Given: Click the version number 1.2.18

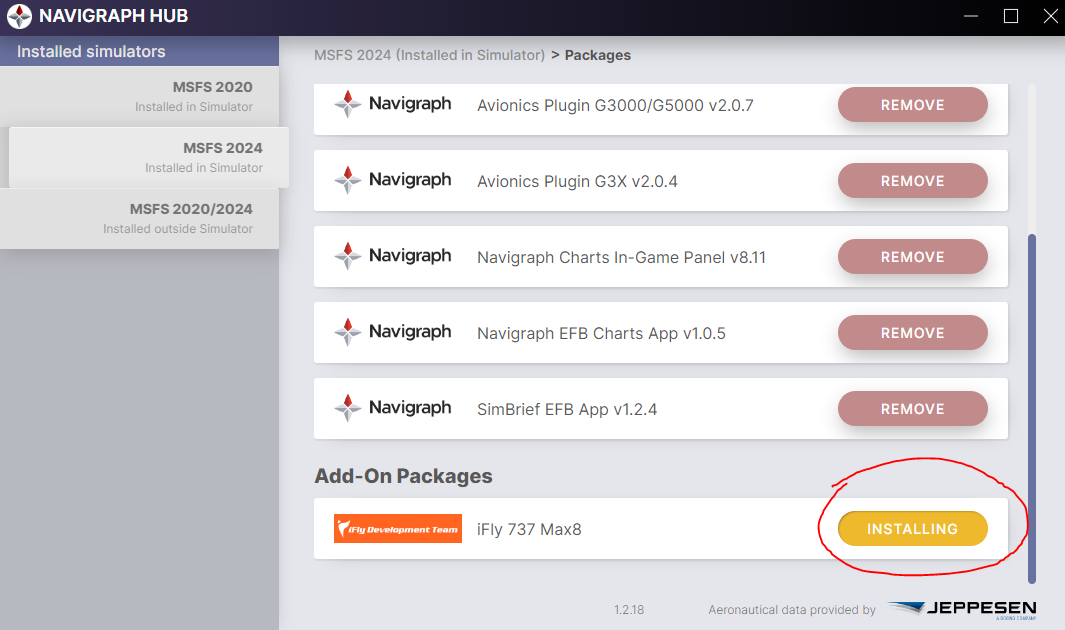Looking at the screenshot, I should [629, 610].
